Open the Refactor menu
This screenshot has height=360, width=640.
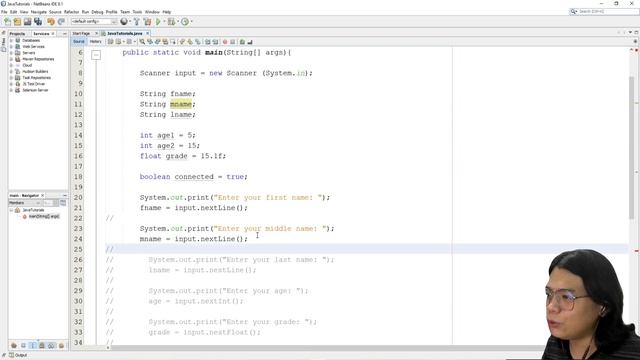pyautogui.click(x=71, y=12)
